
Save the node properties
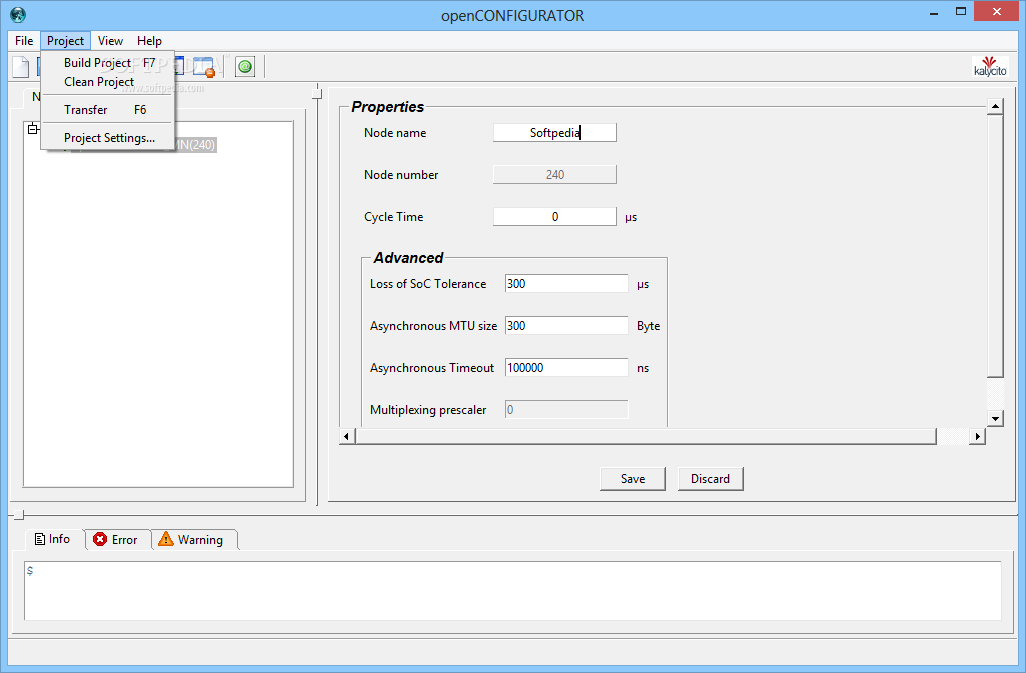[x=633, y=479]
